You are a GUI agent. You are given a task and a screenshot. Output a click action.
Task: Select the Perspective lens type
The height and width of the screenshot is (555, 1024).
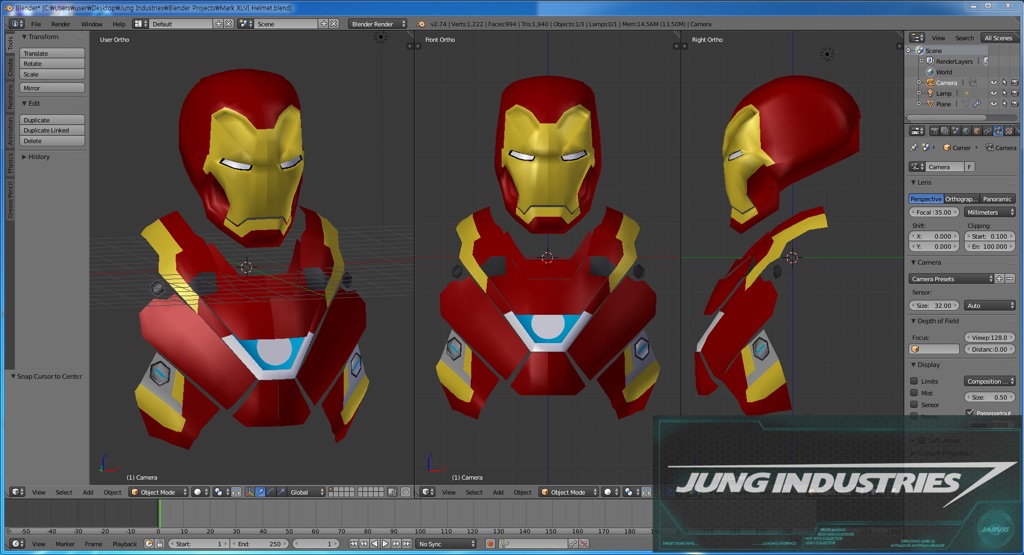click(x=926, y=199)
